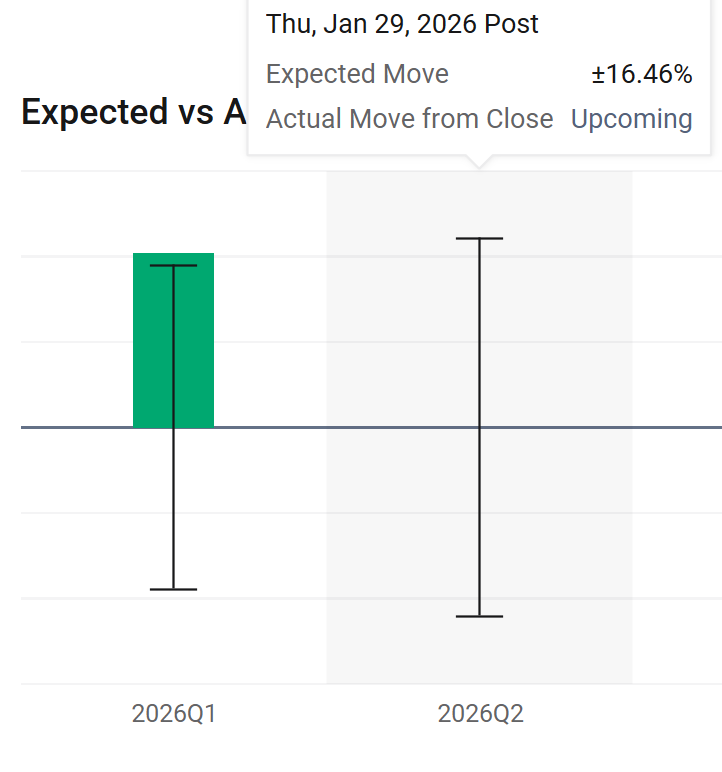Click the "Expected Move" tooltip label
Screen dimensions: 722x772
(357, 74)
